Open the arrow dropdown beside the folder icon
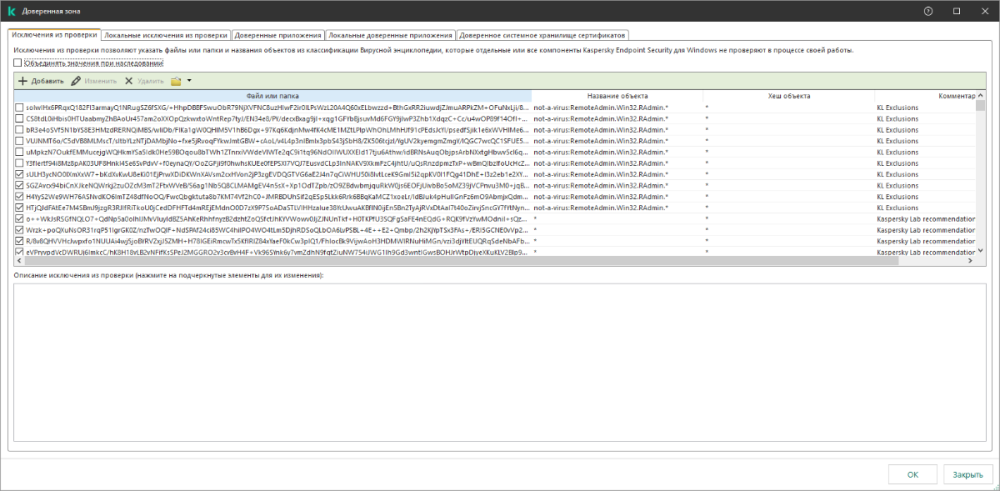1000x491 pixels. click(x=189, y=82)
